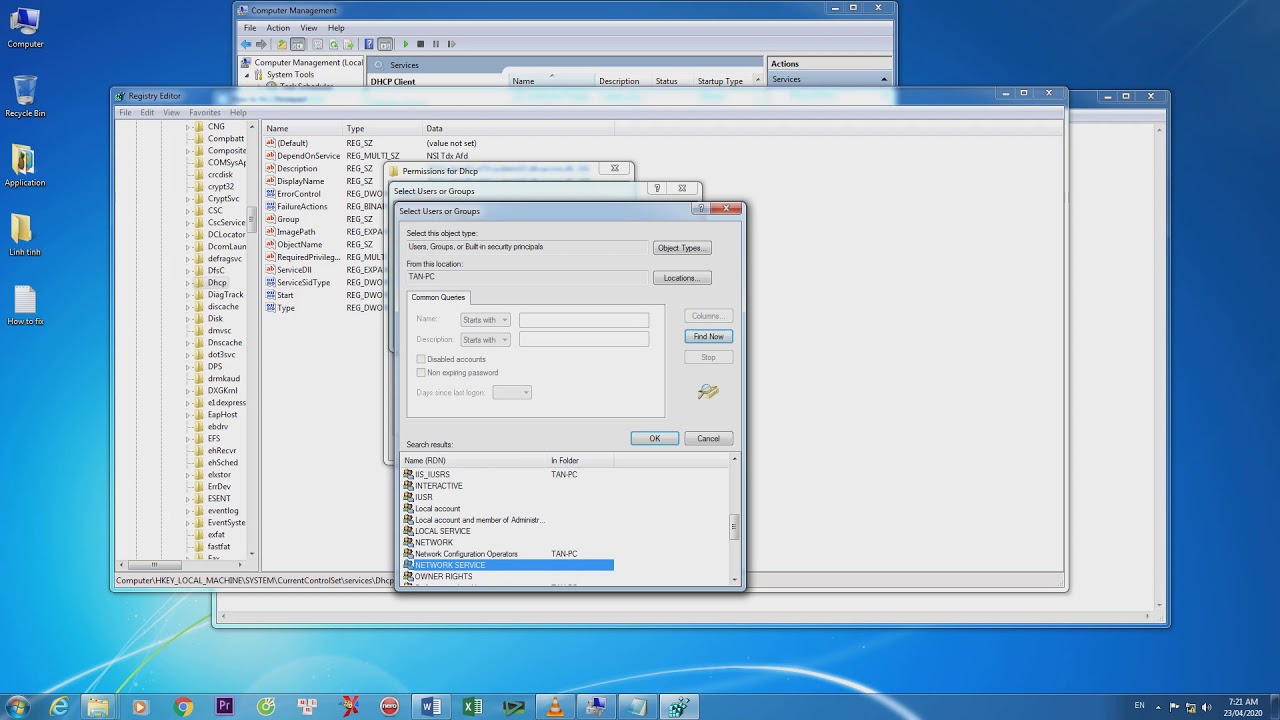Open Name Starts with dropdown
The image size is (1280, 720).
[485, 320]
